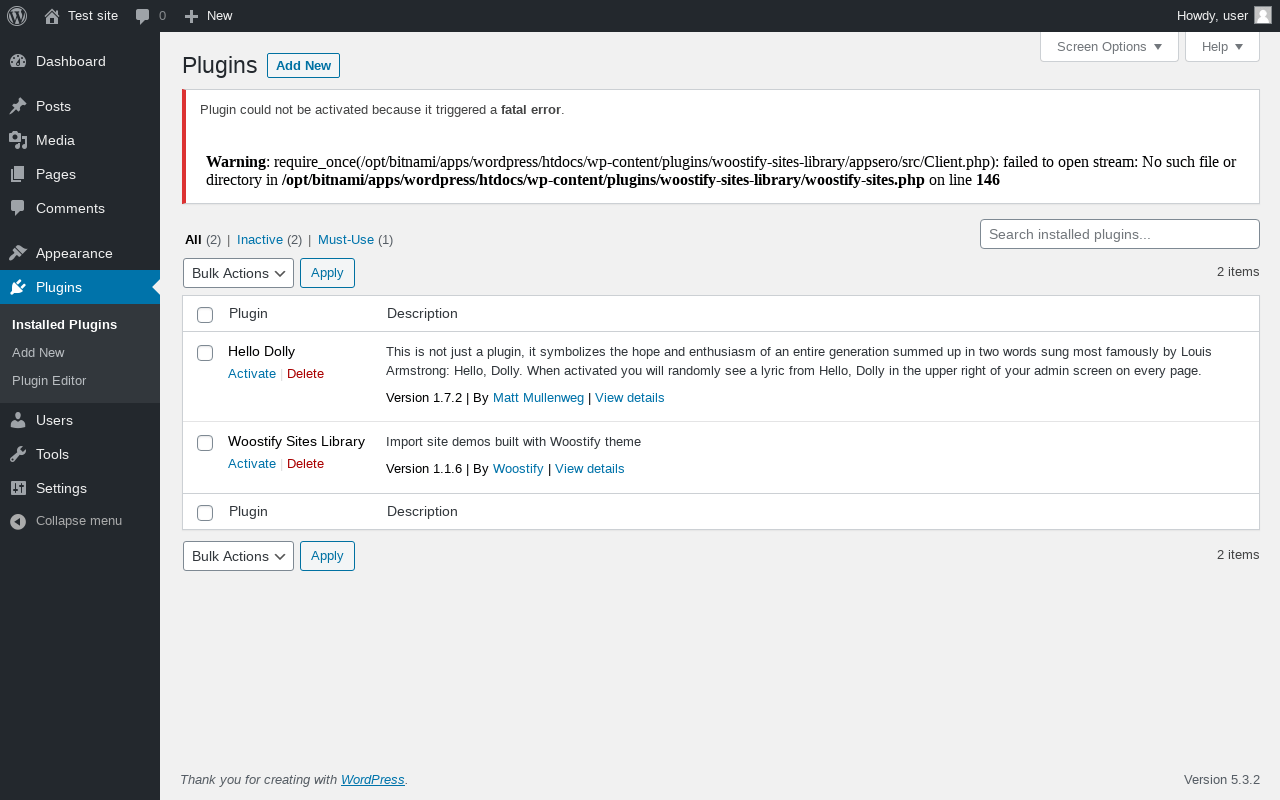Image resolution: width=1280 pixels, height=800 pixels.
Task: Open WordPress link in footer
Action: coord(373,779)
